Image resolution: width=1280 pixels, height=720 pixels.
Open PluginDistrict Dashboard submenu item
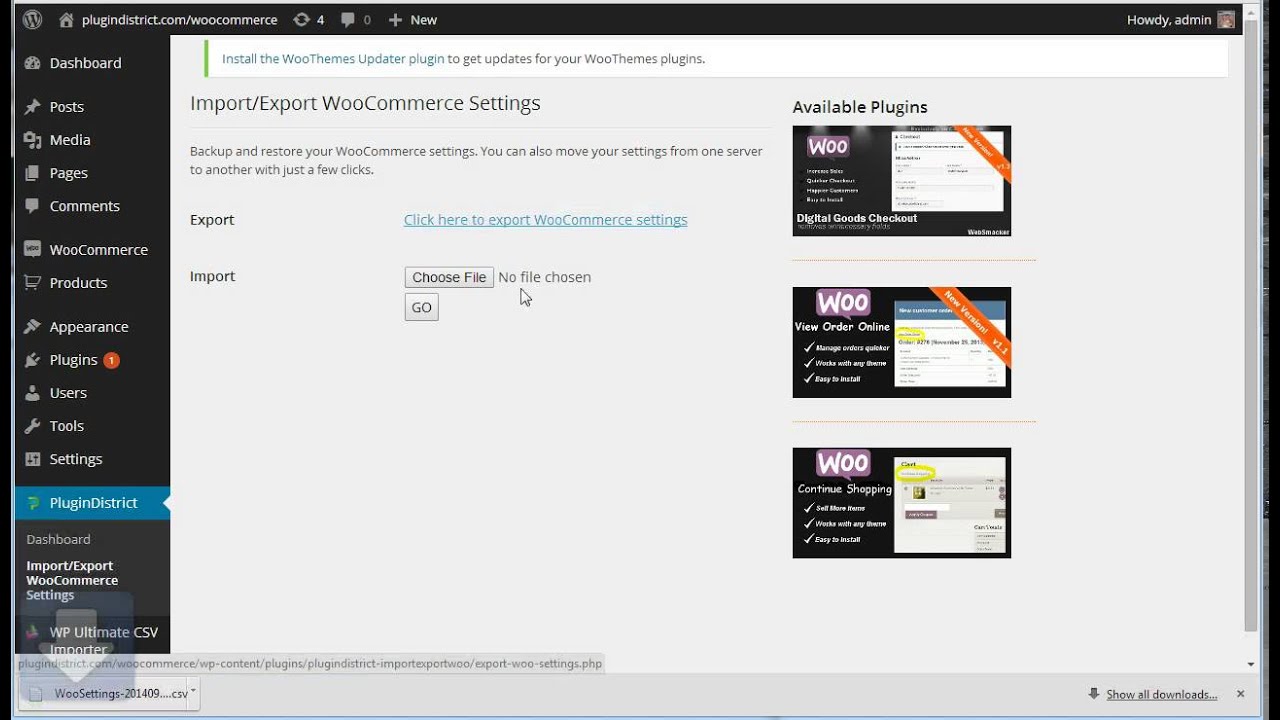(58, 539)
